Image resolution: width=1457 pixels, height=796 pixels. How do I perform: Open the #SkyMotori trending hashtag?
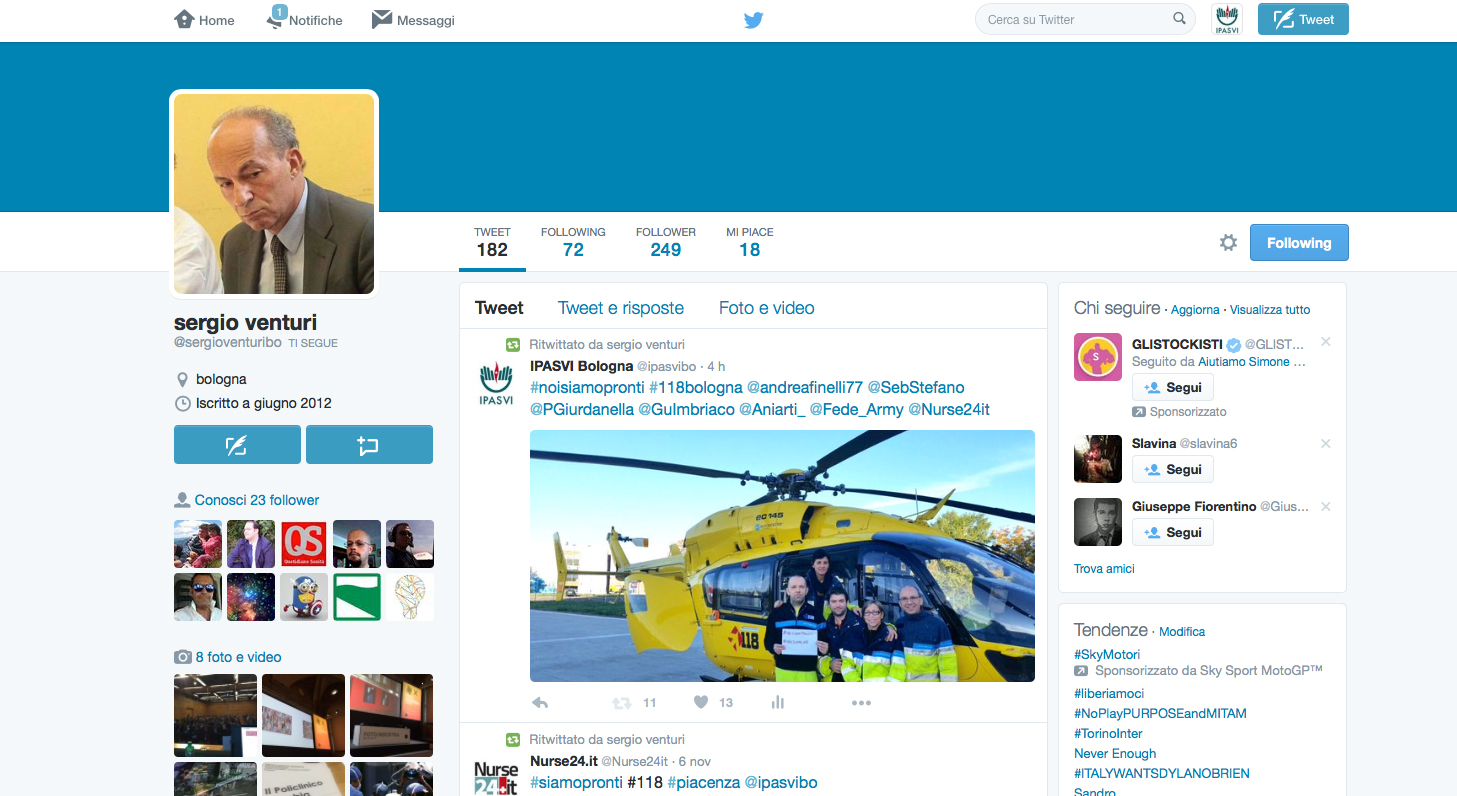(1107, 654)
